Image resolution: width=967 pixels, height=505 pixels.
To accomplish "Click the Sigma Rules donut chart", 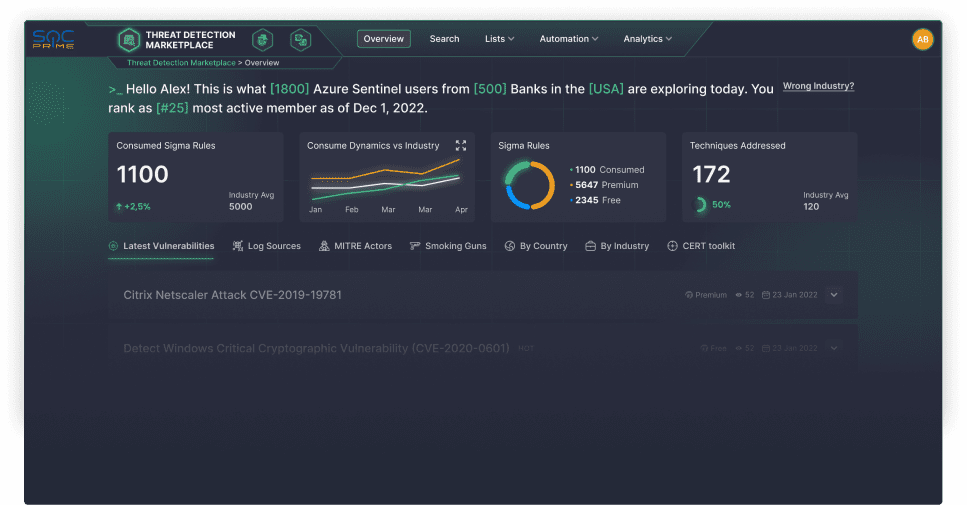I will (x=530, y=185).
